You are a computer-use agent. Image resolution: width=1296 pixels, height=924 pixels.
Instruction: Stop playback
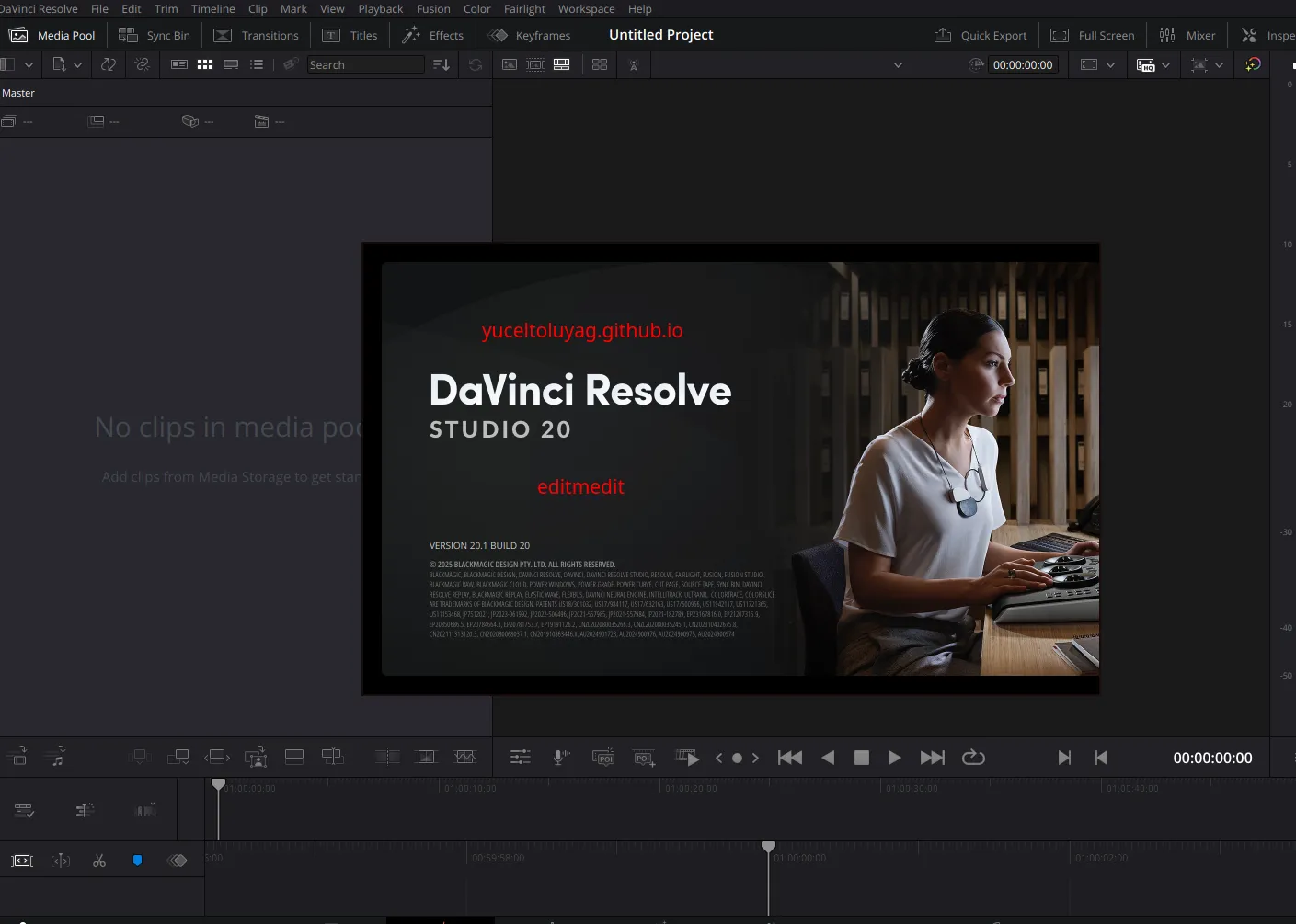(x=862, y=758)
